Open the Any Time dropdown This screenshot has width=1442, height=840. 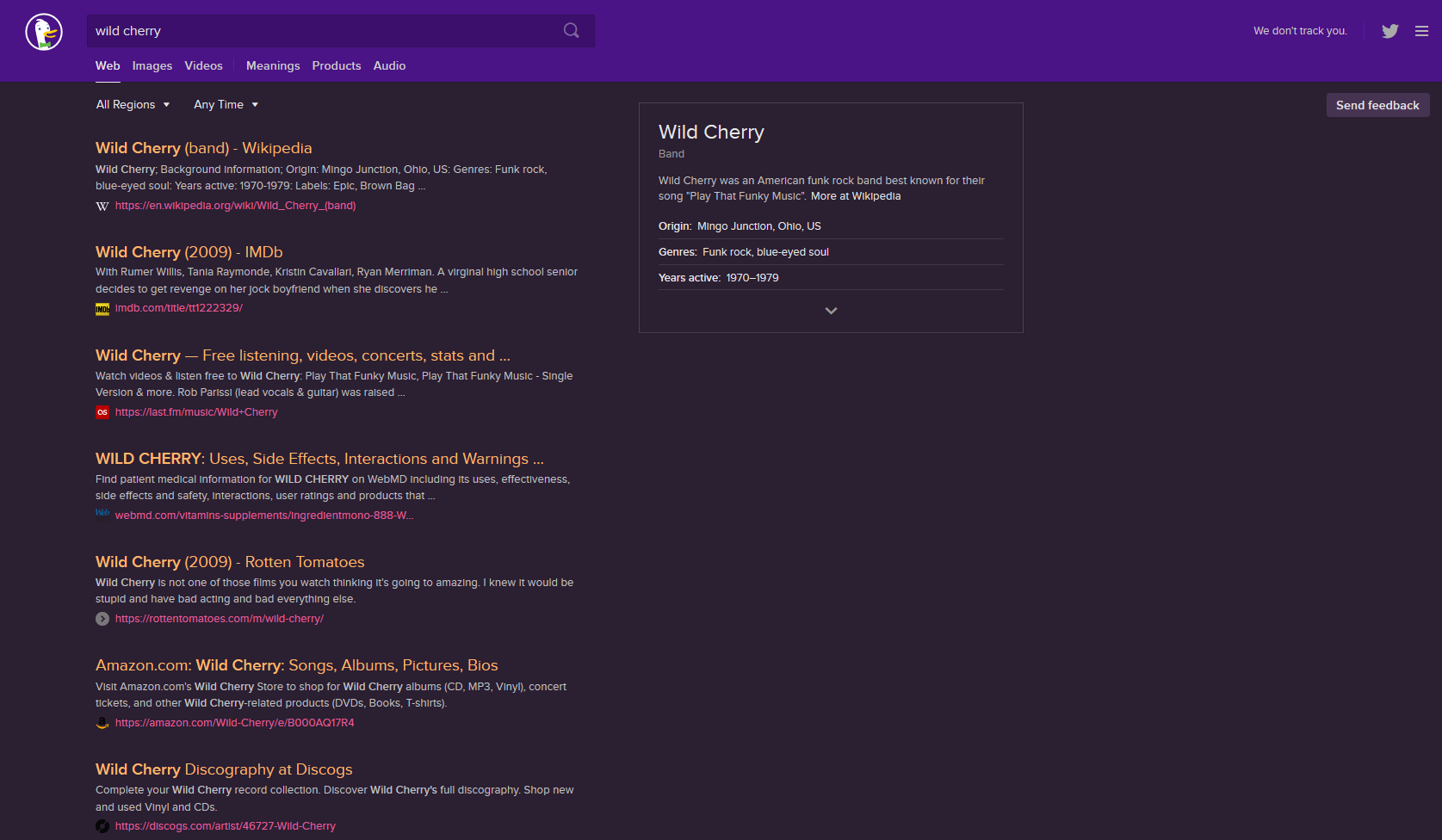point(226,104)
